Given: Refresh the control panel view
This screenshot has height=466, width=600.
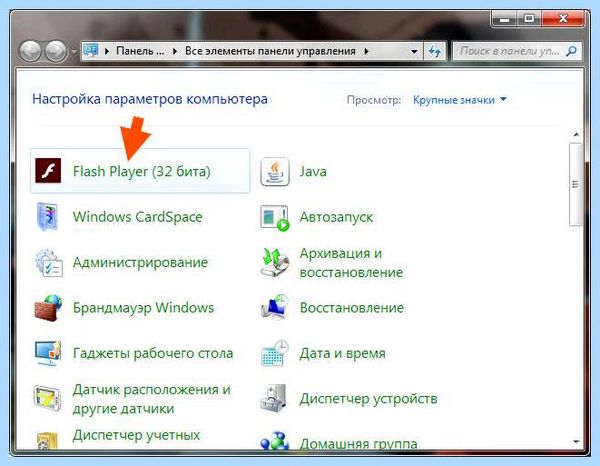Looking at the screenshot, I should [x=435, y=51].
